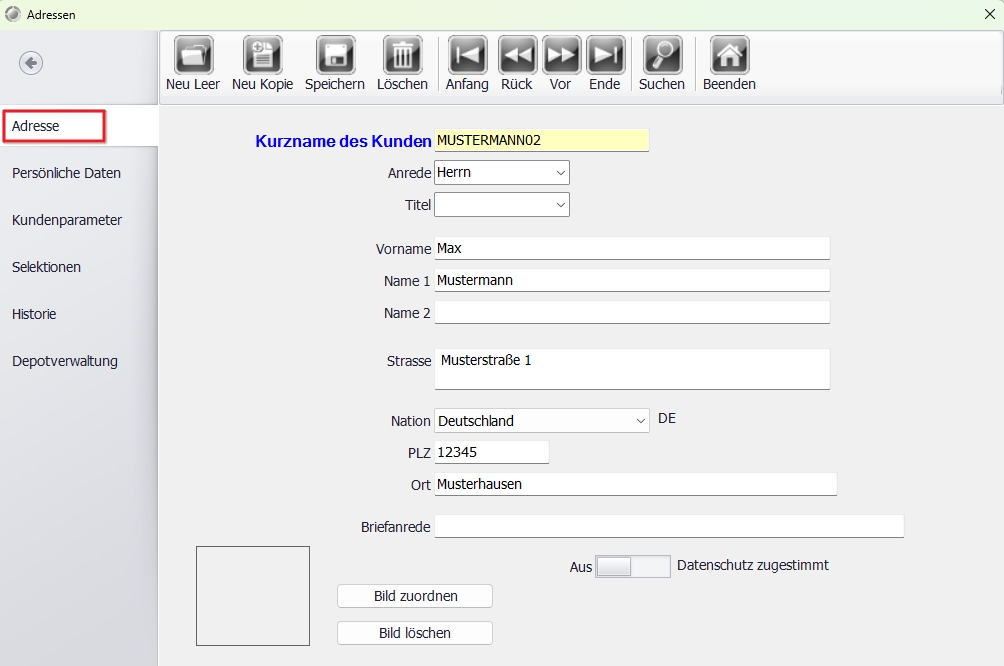This screenshot has height=666, width=1004.
Task: Toggle the Datenschutz zugestimmt switch
Action: (633, 567)
